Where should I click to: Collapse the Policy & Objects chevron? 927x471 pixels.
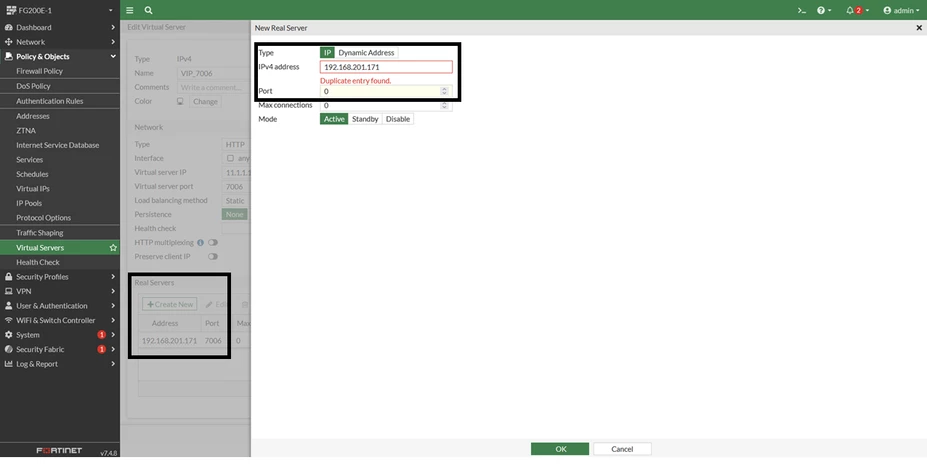(113, 57)
